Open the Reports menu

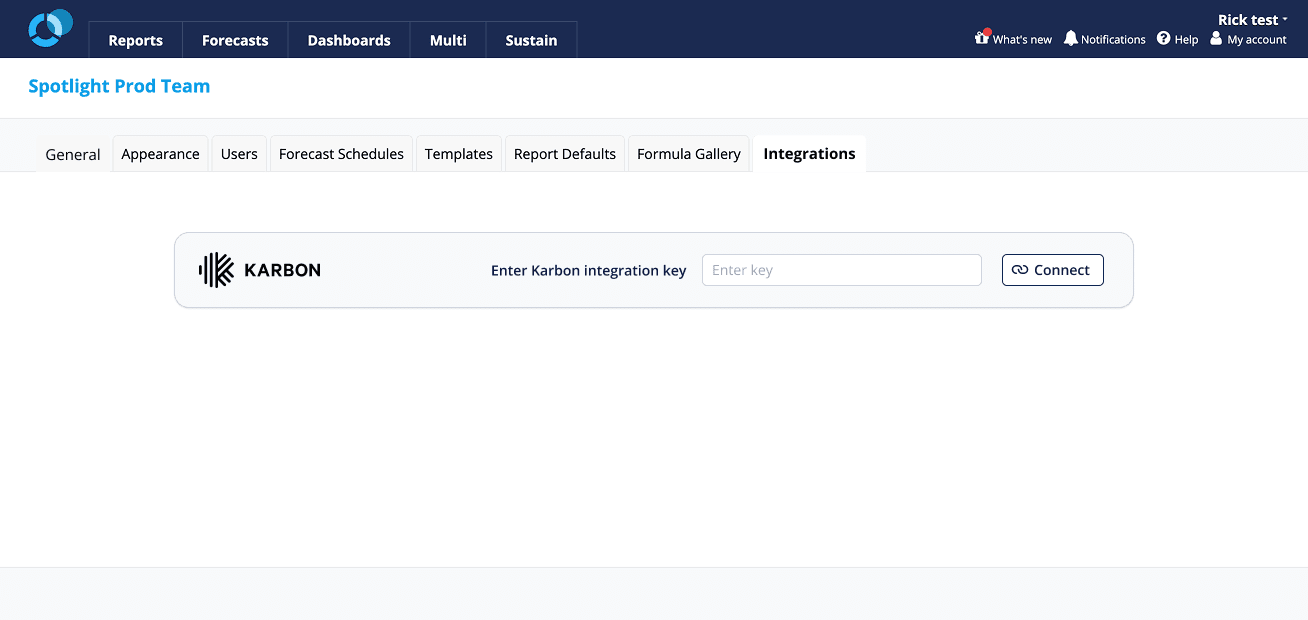point(136,40)
